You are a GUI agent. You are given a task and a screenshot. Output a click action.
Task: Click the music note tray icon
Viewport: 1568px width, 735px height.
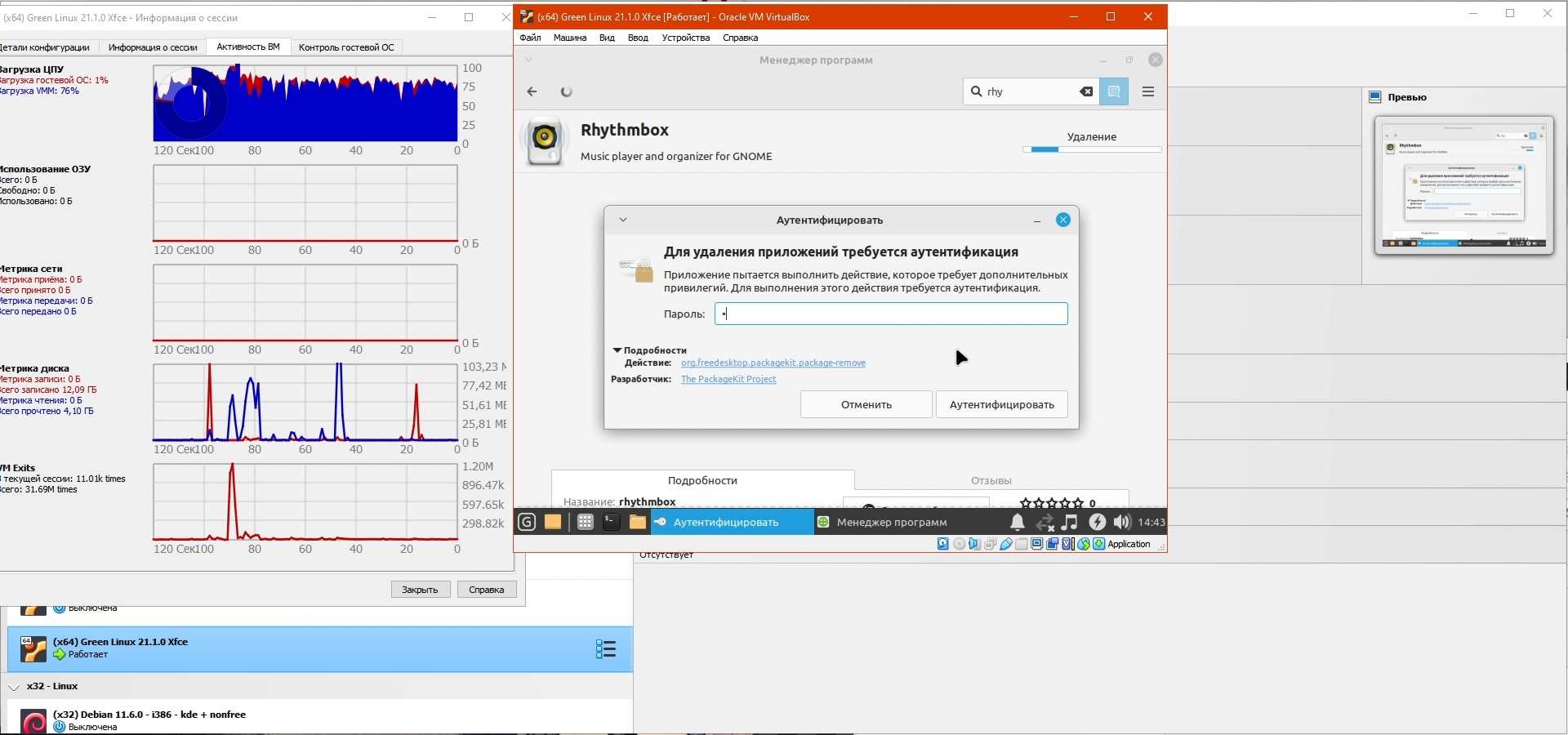tap(1070, 522)
